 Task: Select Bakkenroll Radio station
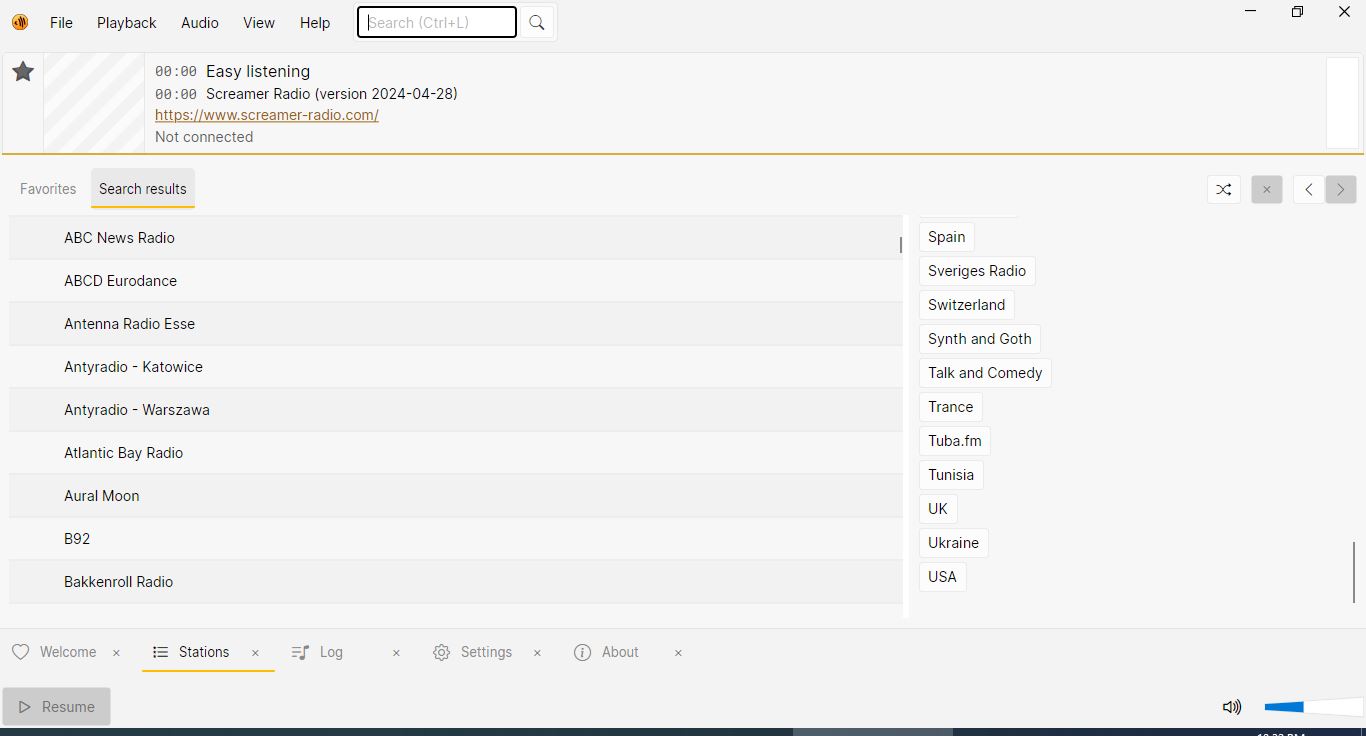point(456,582)
